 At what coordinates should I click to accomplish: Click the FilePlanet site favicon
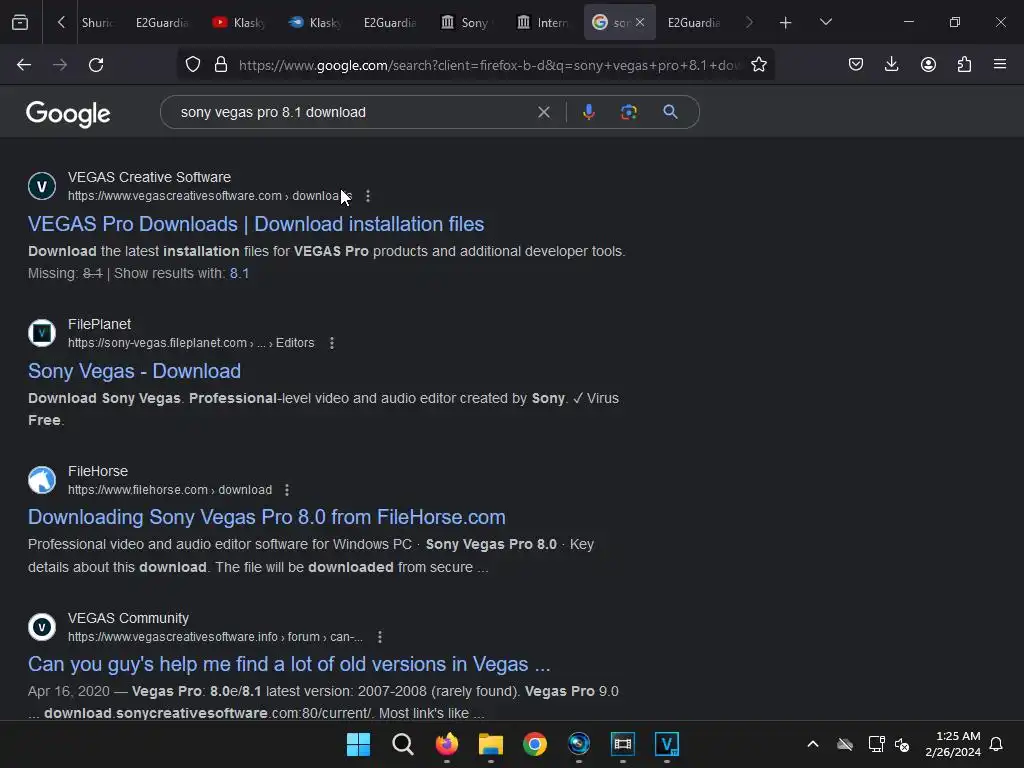[42, 333]
